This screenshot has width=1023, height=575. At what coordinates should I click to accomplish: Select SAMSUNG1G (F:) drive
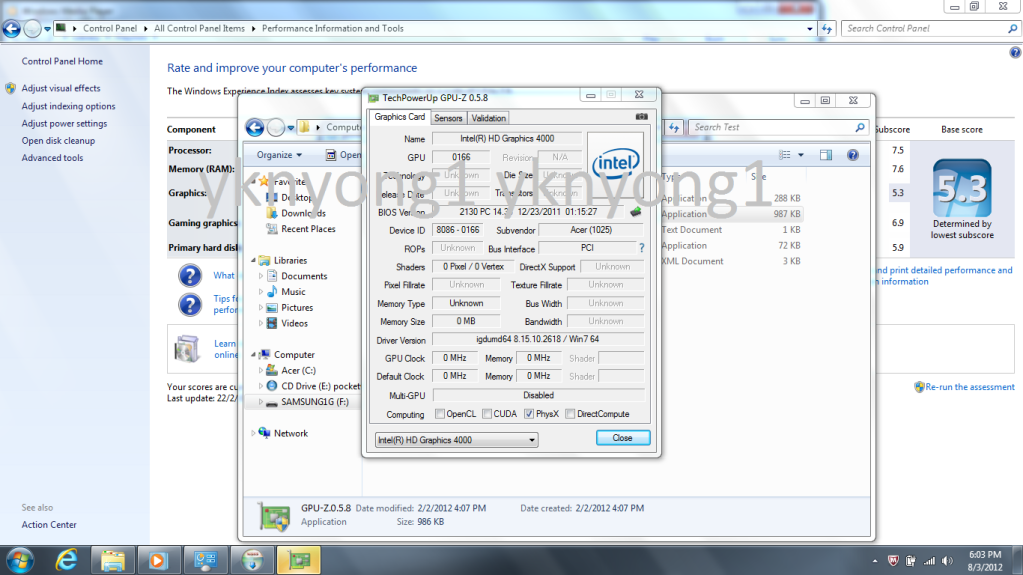[x=314, y=402]
